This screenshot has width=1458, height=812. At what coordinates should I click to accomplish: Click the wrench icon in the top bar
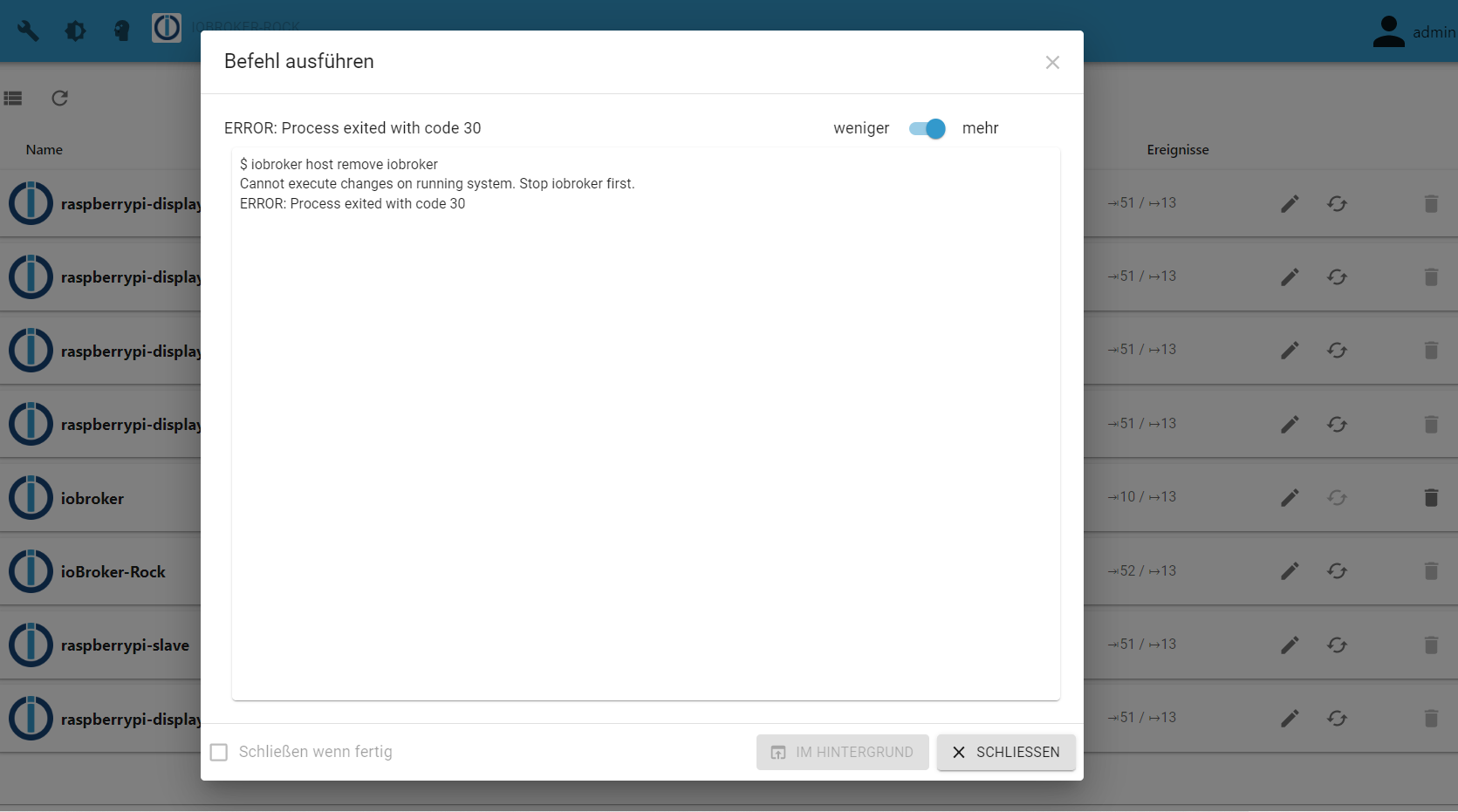pyautogui.click(x=28, y=31)
